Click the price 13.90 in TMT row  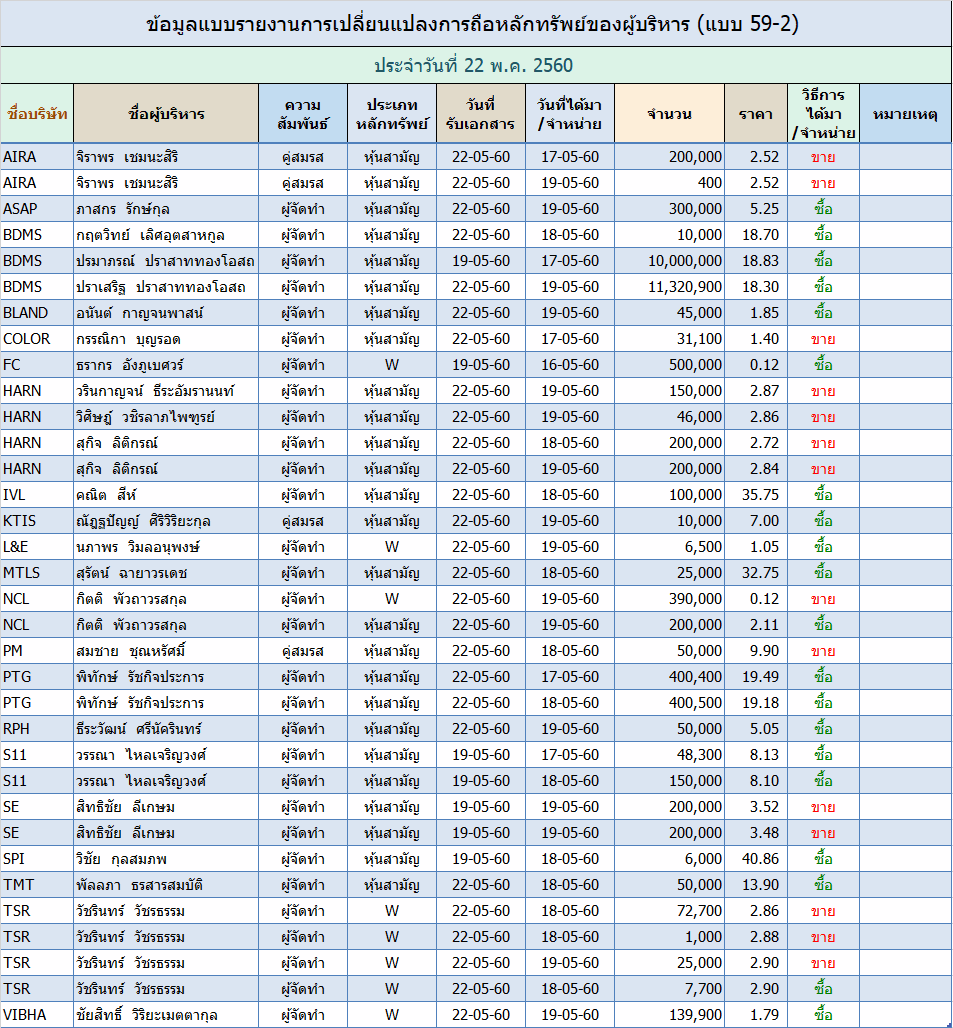[x=760, y=885]
